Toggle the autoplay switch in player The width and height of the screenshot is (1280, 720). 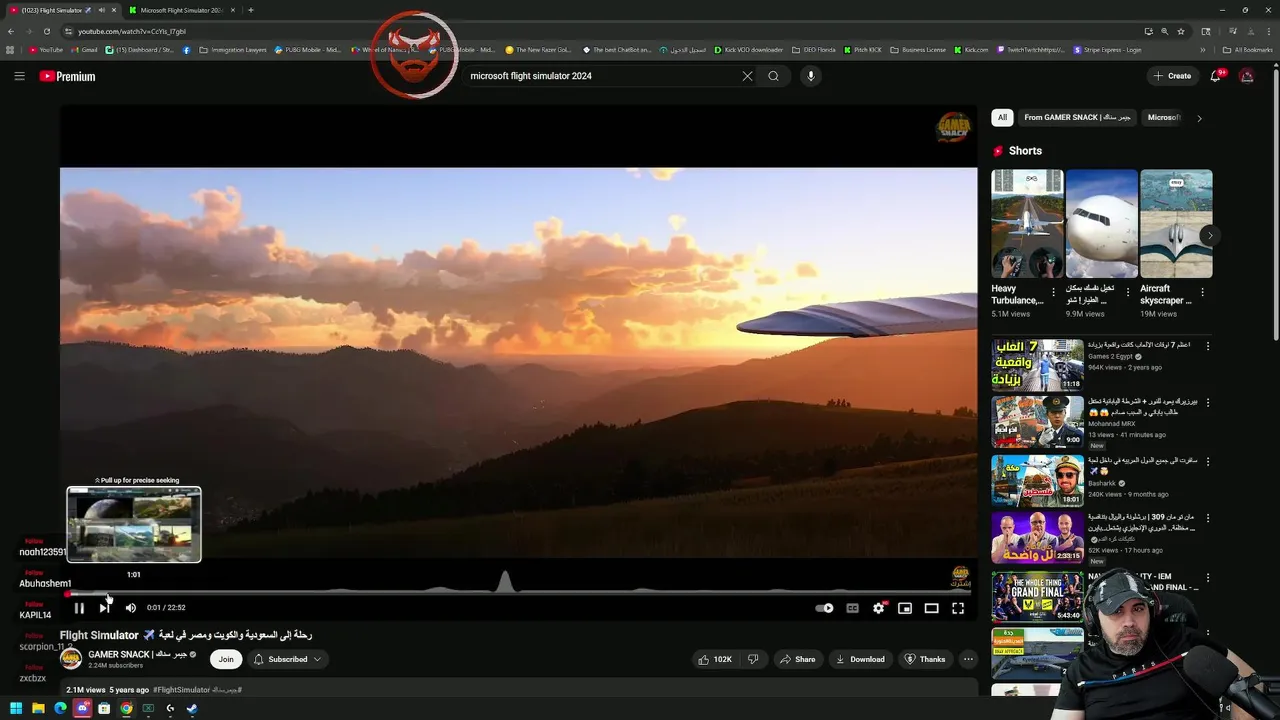(824, 608)
